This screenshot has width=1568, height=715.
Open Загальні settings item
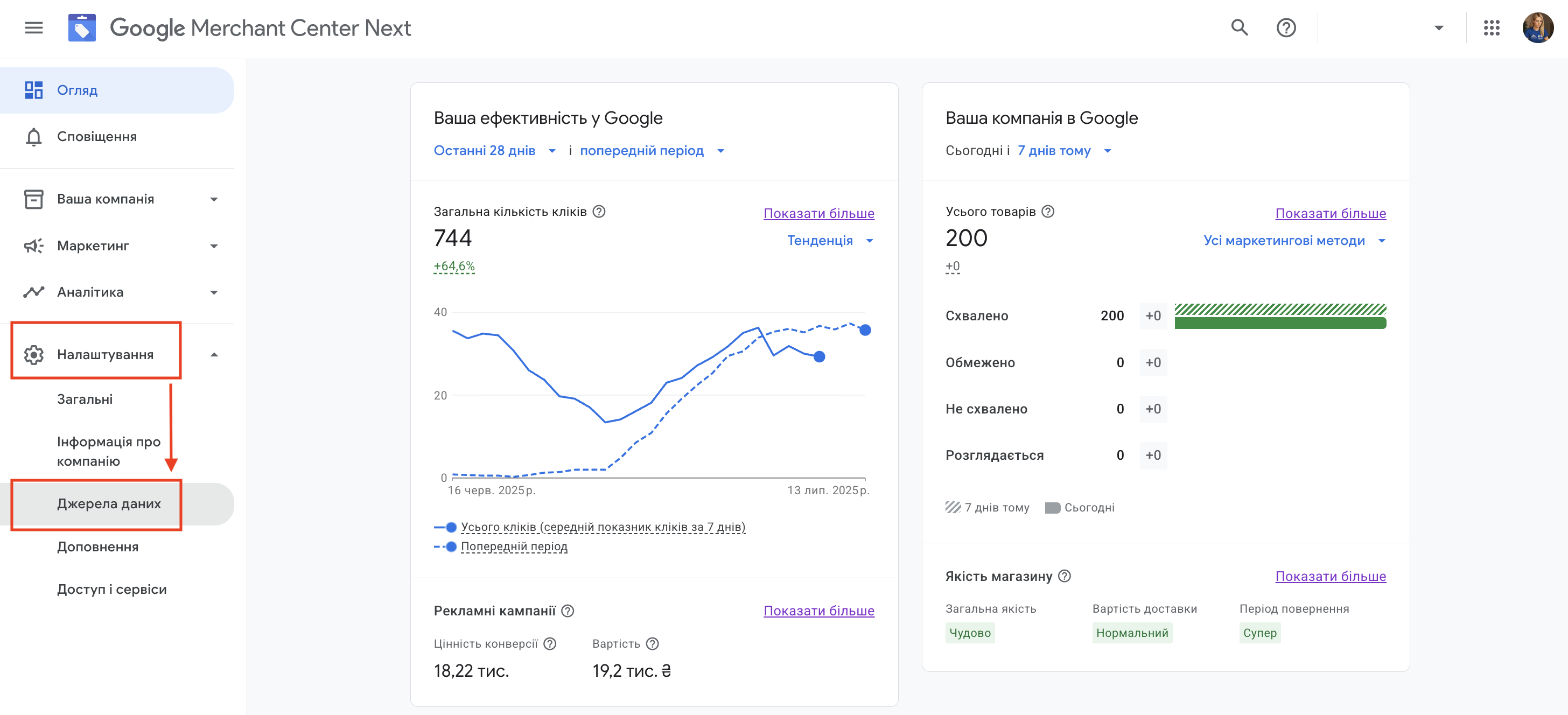point(85,400)
